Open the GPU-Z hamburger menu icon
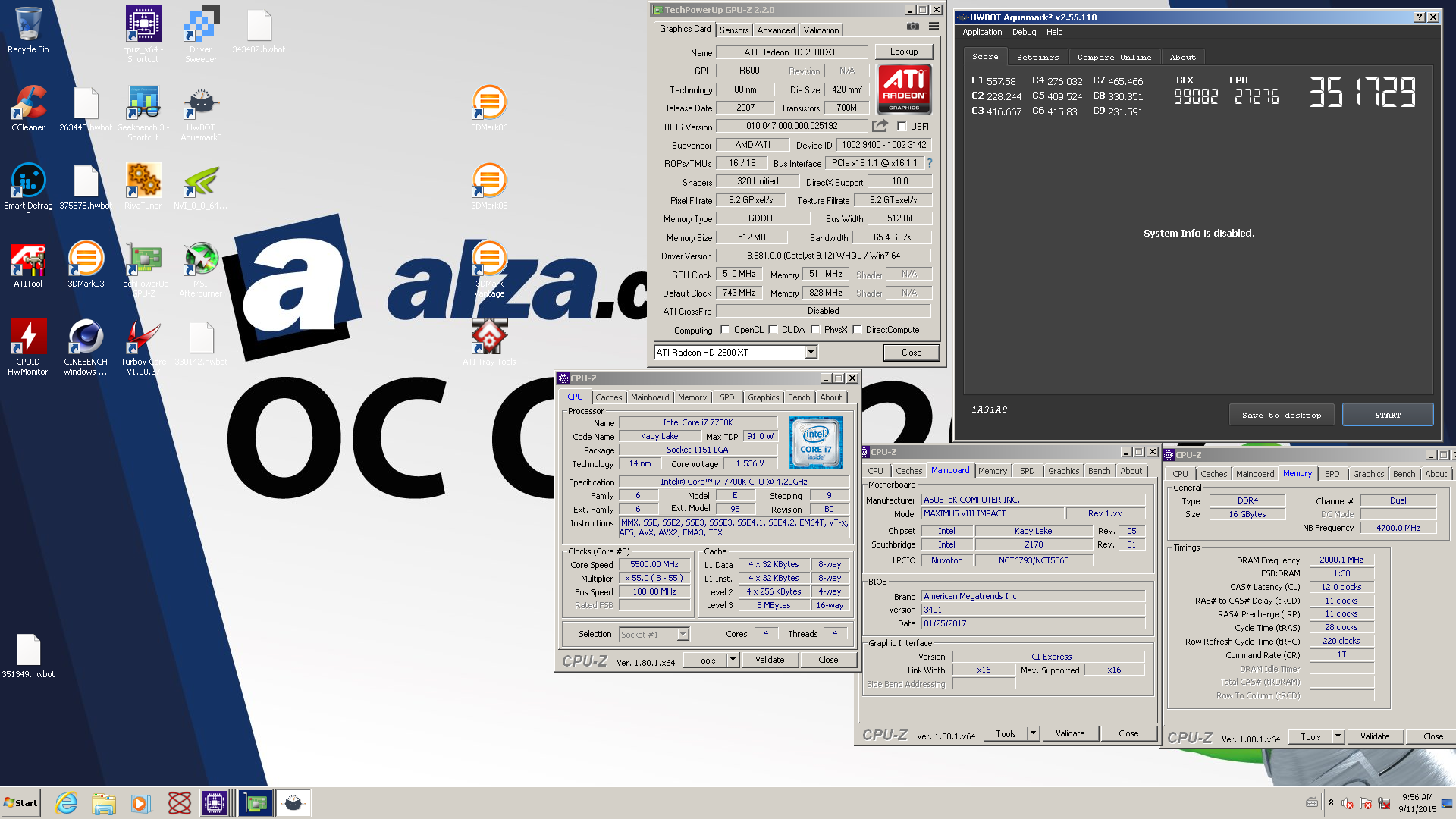1456x819 pixels. 934,27
